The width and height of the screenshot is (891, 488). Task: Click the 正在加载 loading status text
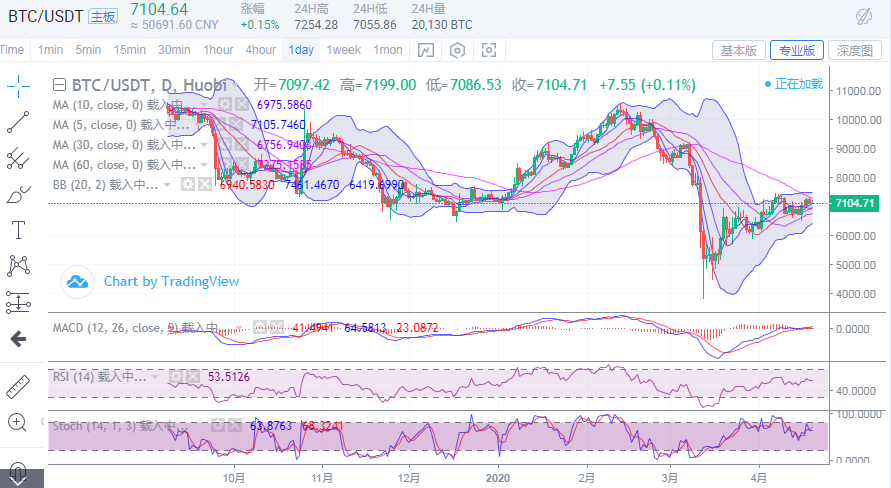798,84
